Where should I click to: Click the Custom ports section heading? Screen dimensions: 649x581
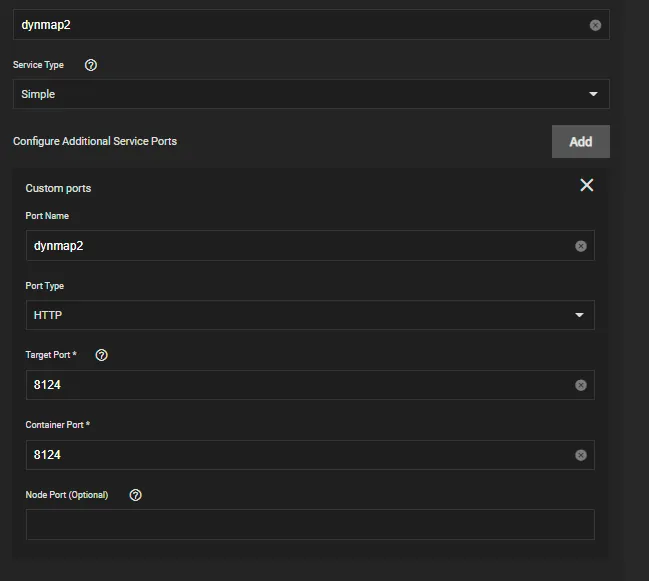(58, 188)
